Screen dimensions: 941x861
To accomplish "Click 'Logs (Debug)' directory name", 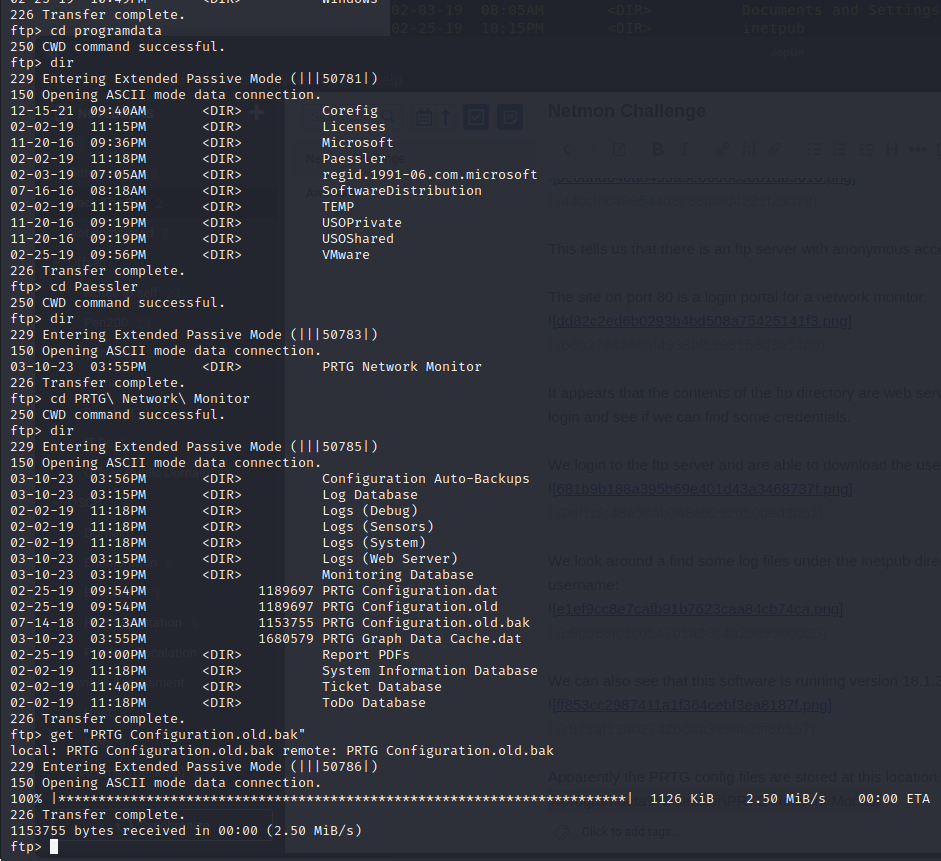I will [370, 511].
